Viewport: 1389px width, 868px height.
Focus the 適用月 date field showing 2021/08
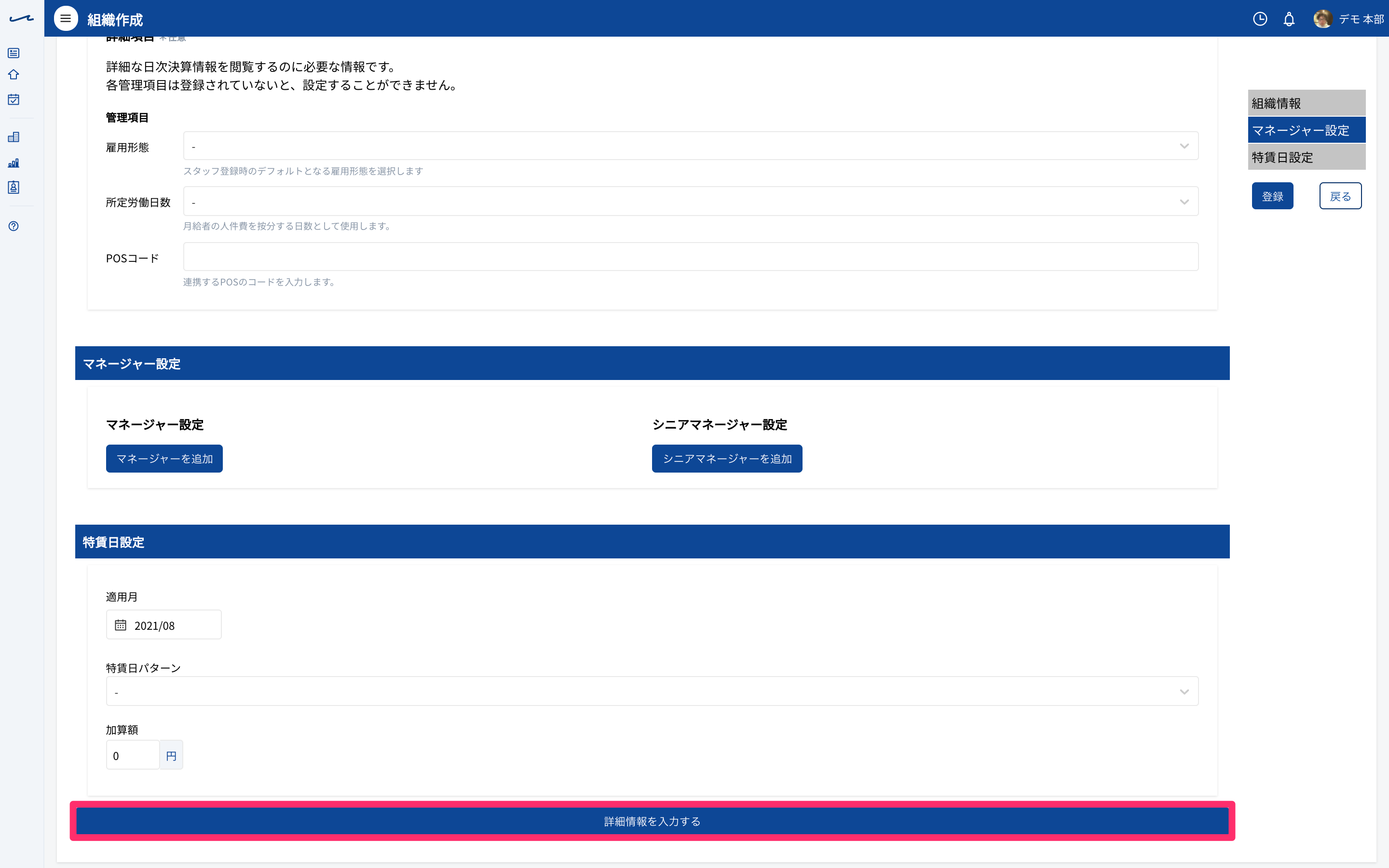(163, 625)
